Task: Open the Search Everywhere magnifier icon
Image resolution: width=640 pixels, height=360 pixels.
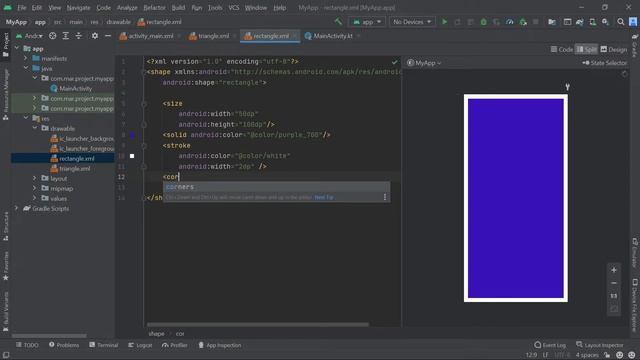Action: 620,22
